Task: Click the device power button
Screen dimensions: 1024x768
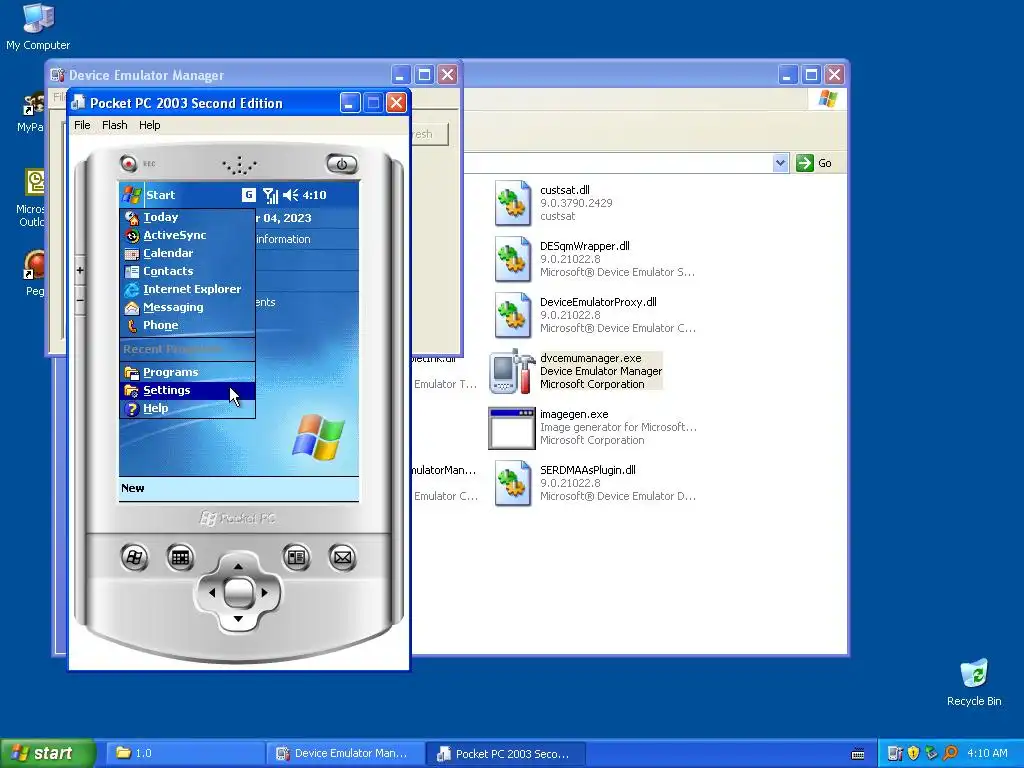Action: 342,164
